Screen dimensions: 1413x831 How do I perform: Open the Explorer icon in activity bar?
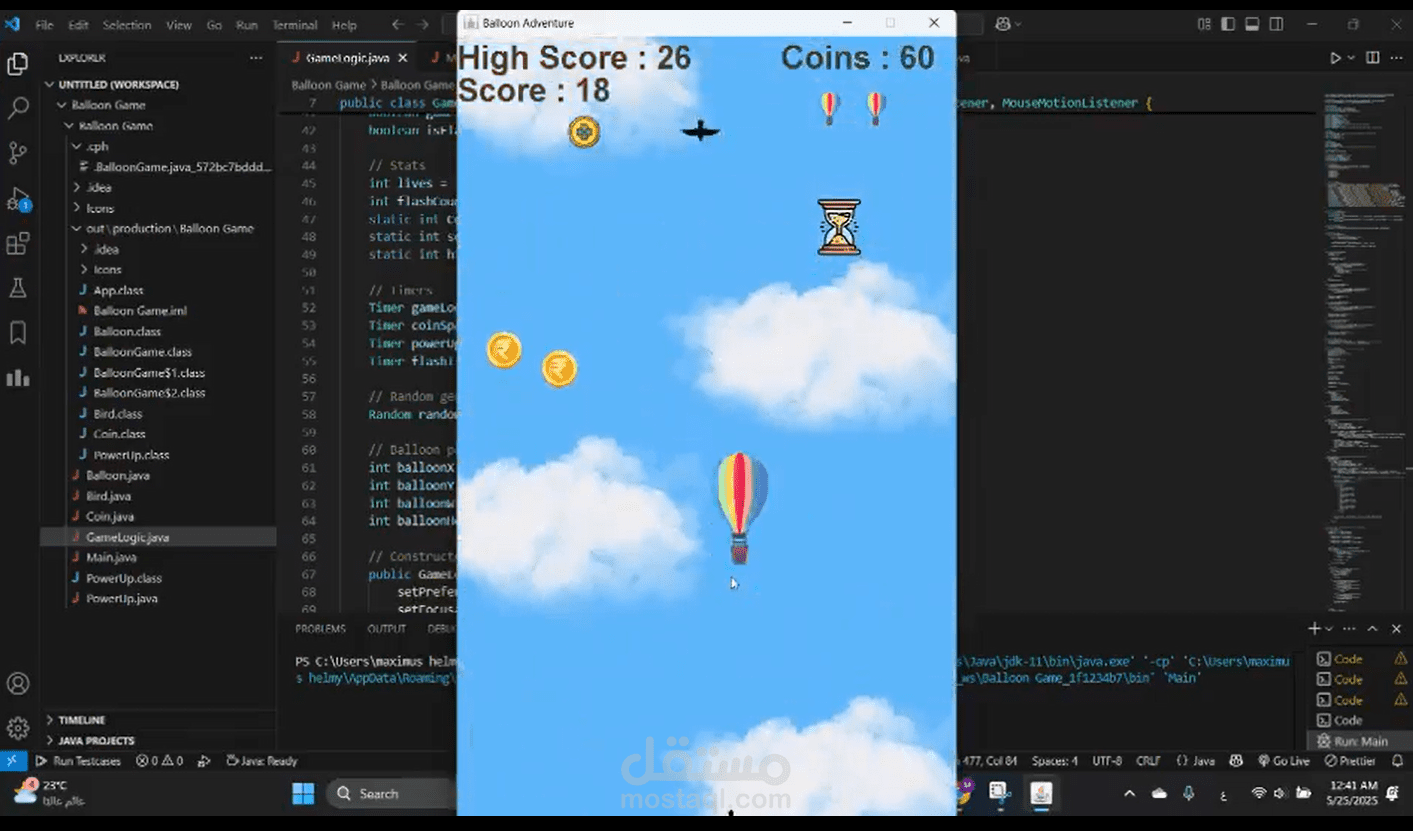pyautogui.click(x=17, y=62)
